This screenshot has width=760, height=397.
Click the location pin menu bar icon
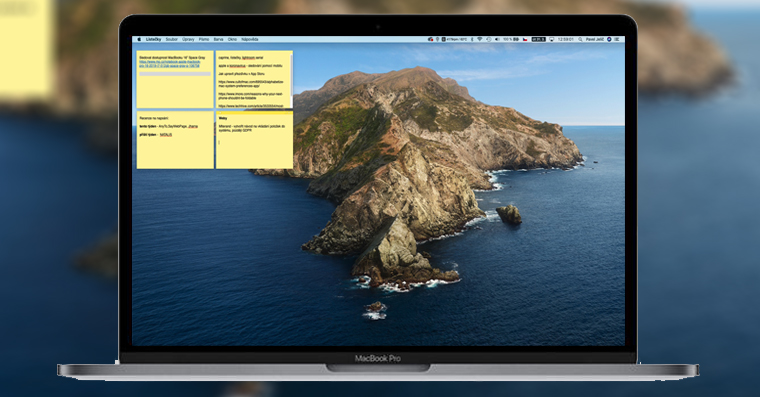pyautogui.click(x=437, y=39)
